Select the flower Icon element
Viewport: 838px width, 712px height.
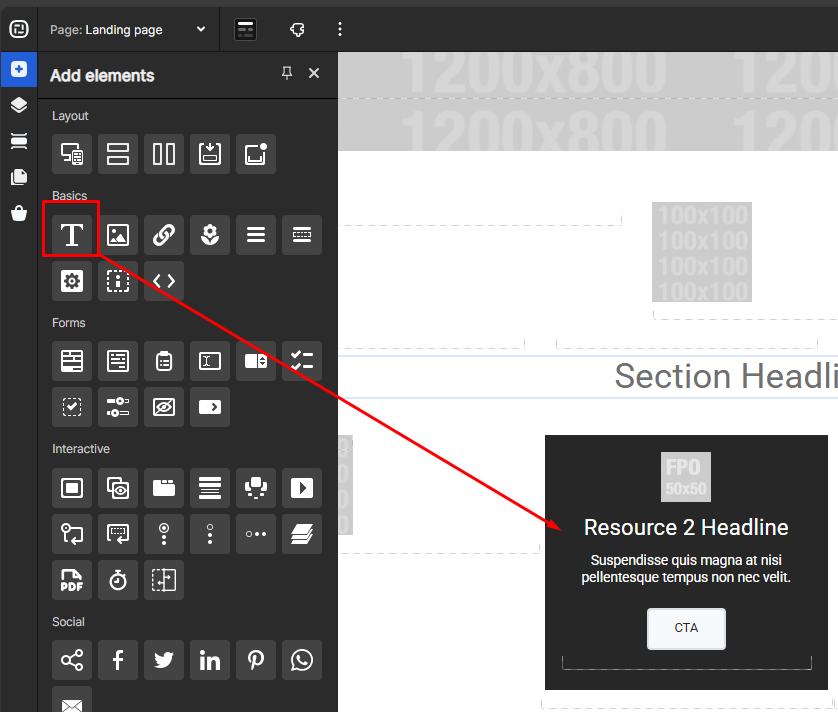click(x=210, y=235)
